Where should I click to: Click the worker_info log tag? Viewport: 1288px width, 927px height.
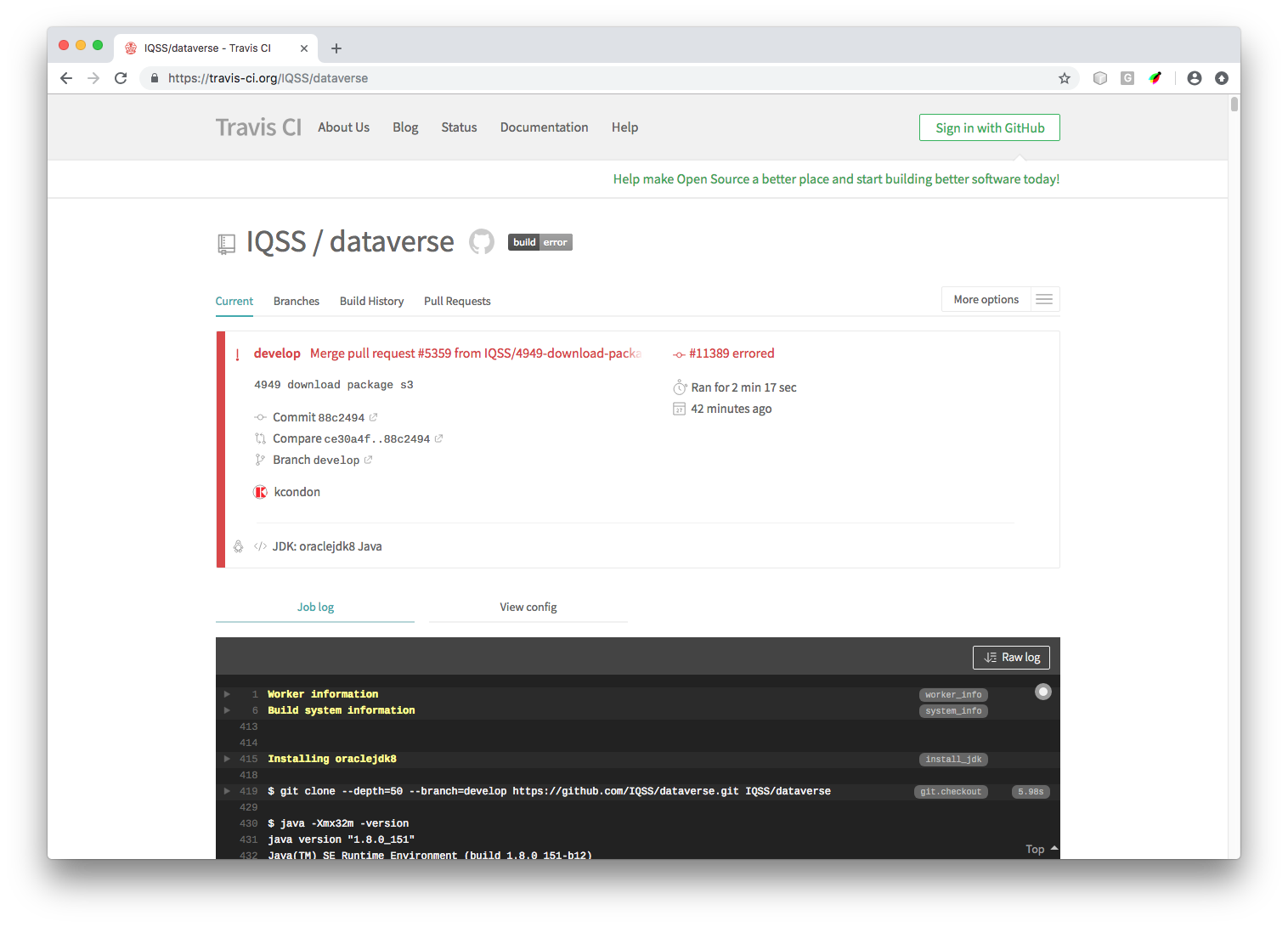(953, 695)
